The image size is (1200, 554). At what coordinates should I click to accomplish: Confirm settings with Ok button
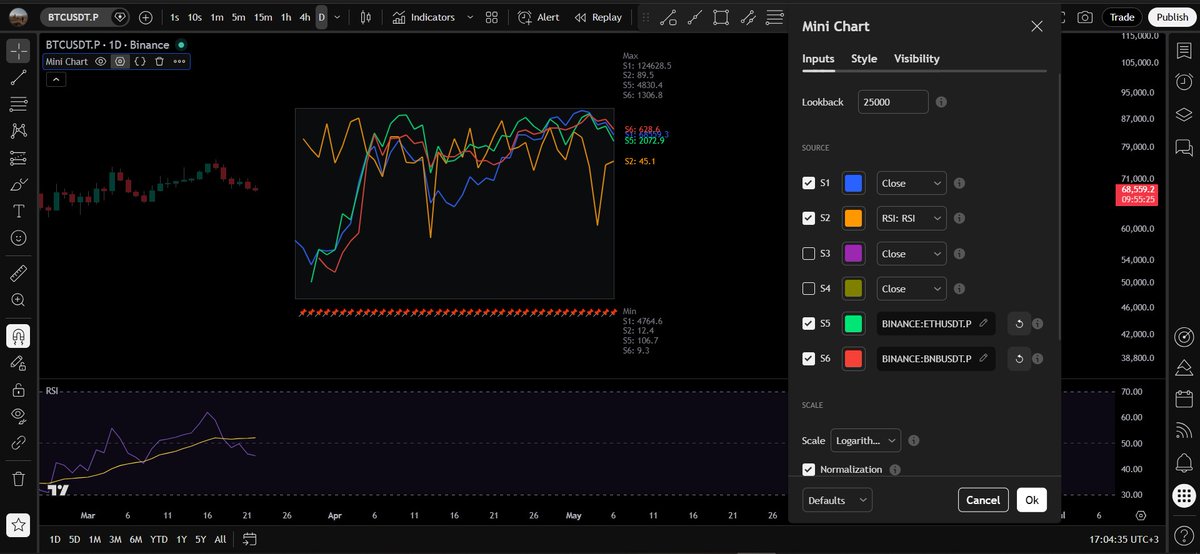[x=1032, y=500]
